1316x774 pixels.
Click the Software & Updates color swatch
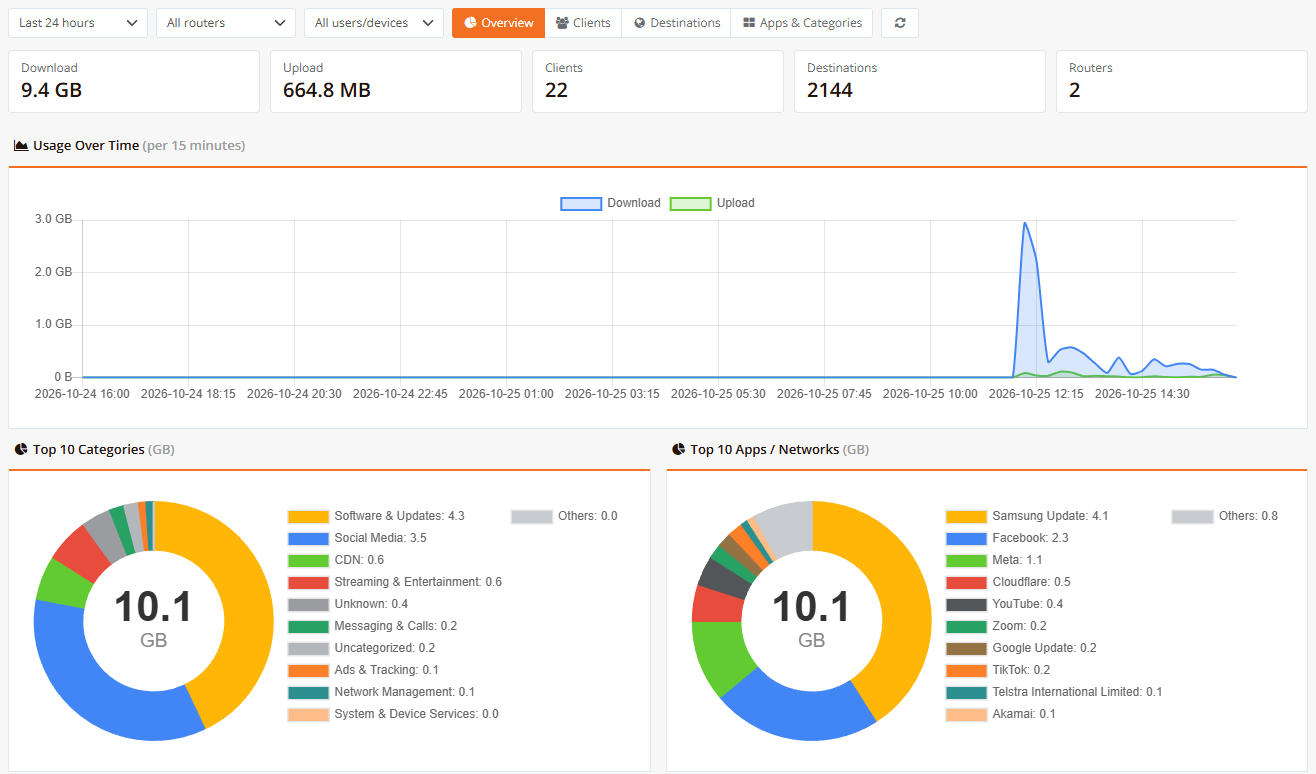[308, 516]
